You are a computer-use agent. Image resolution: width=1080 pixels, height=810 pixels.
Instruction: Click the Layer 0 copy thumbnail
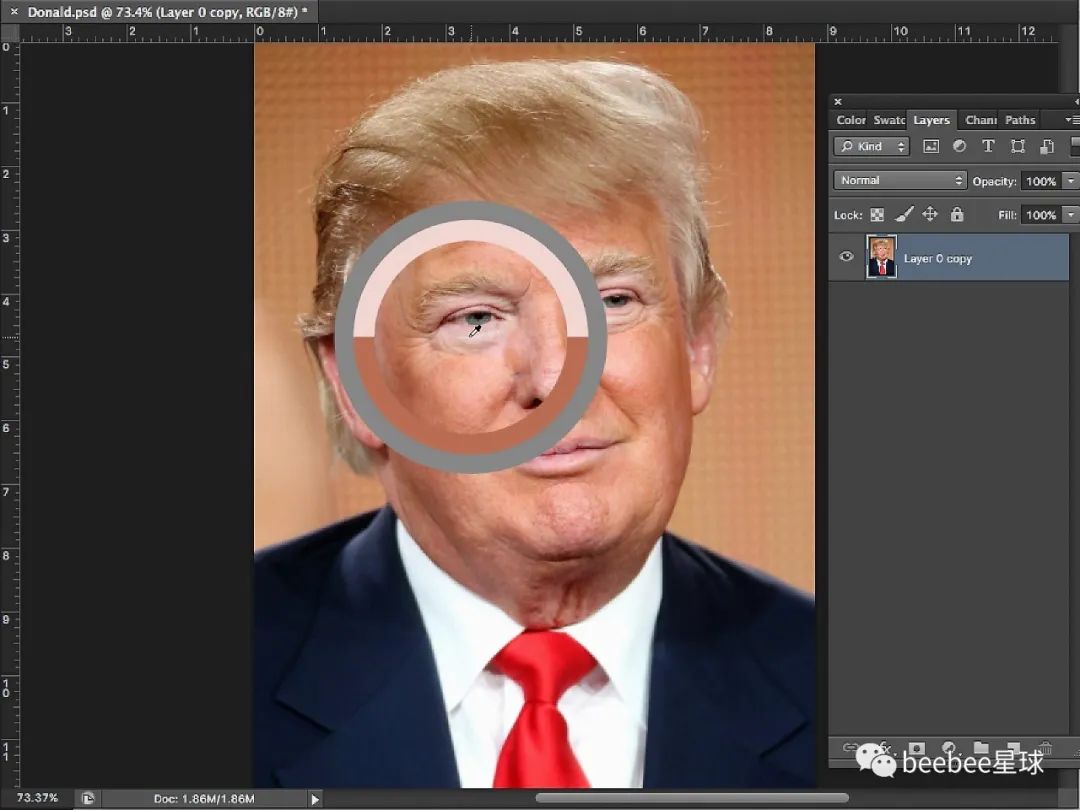pos(881,257)
